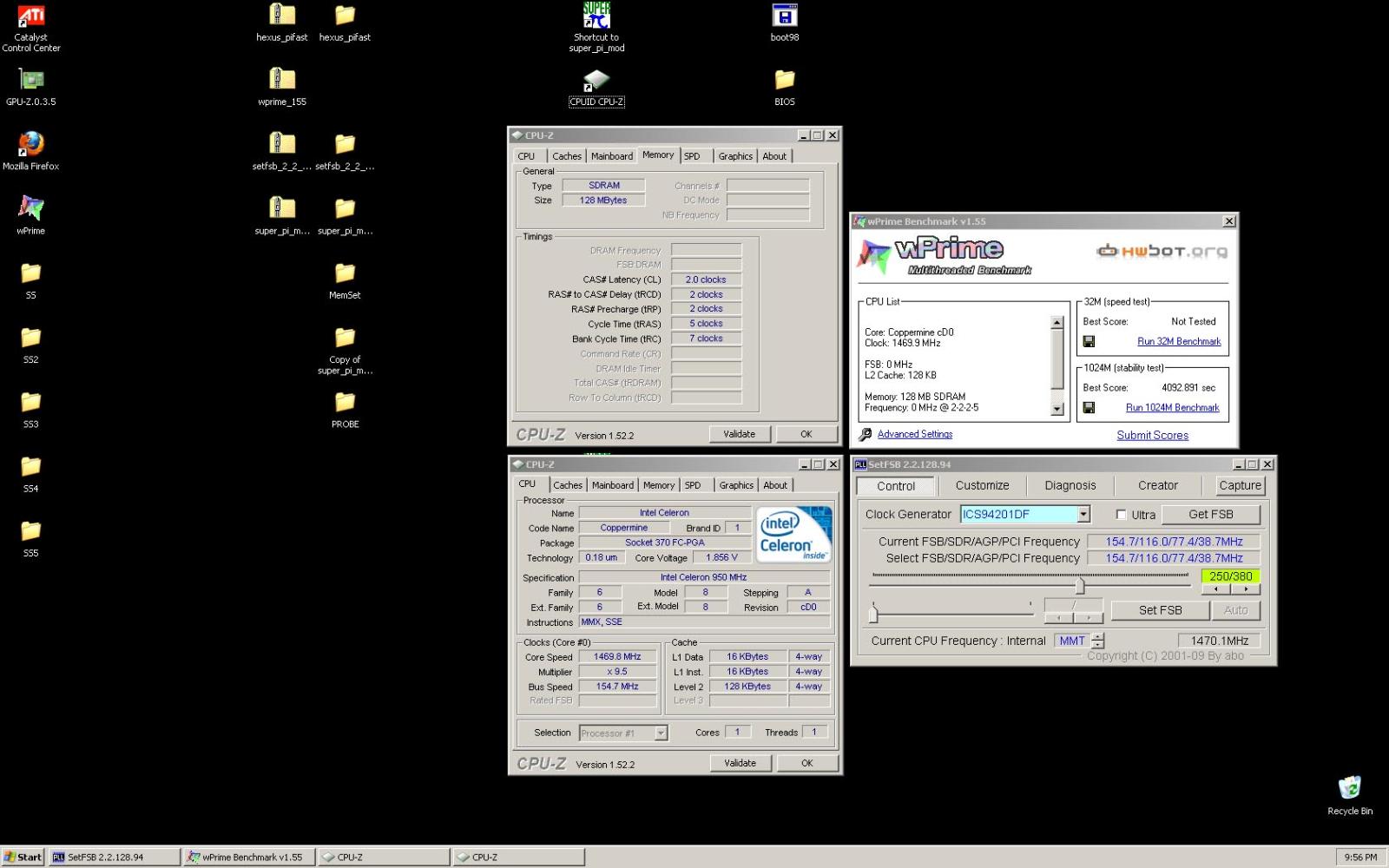The width and height of the screenshot is (1389, 868).
Task: Click the scroll up arrow in CPU List
Action: point(1057,323)
